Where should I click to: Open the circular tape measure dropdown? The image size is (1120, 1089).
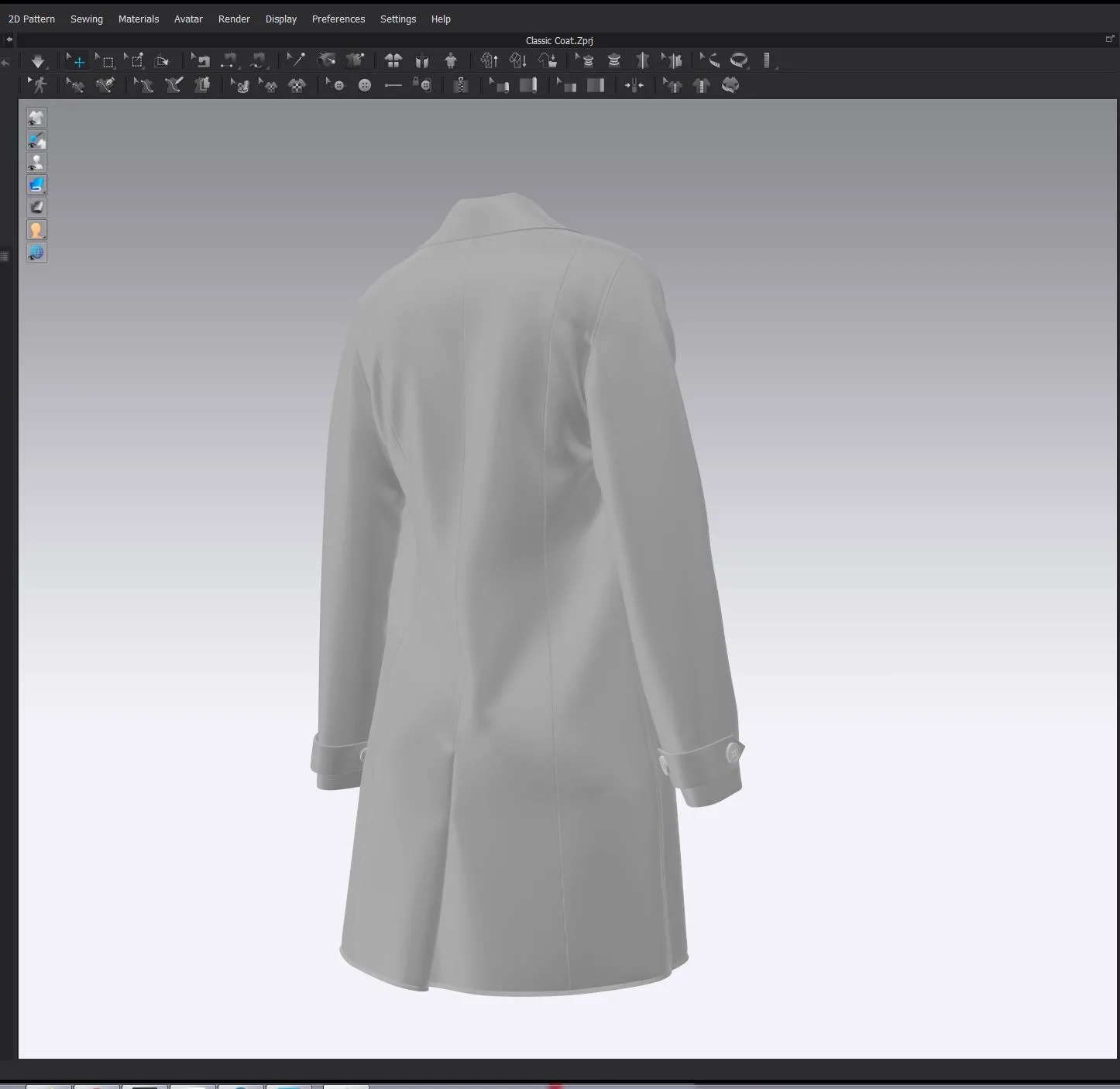click(x=740, y=61)
